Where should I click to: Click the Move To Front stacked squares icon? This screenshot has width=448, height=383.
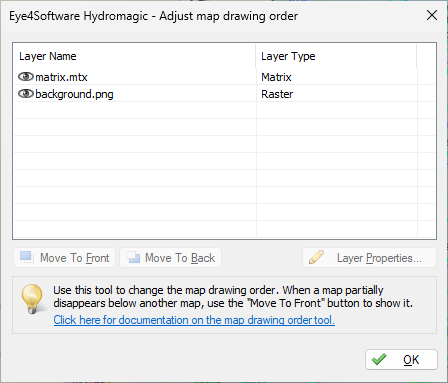pos(27,257)
